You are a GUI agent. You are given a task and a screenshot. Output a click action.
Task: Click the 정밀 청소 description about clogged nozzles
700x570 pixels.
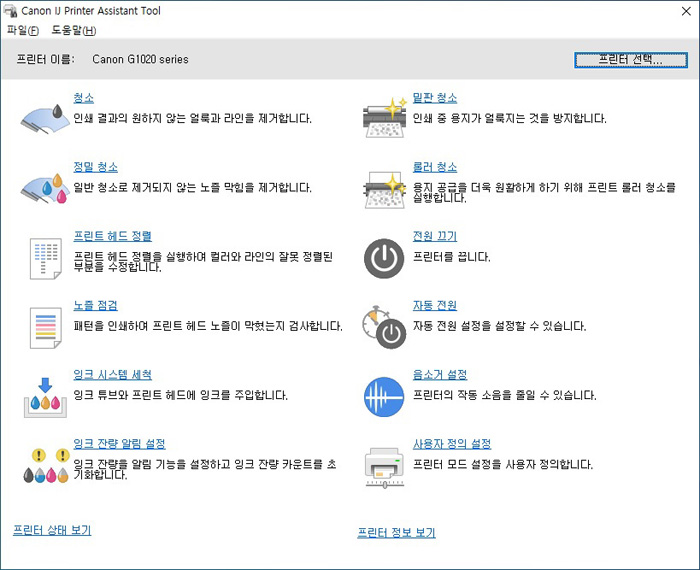(x=192, y=187)
